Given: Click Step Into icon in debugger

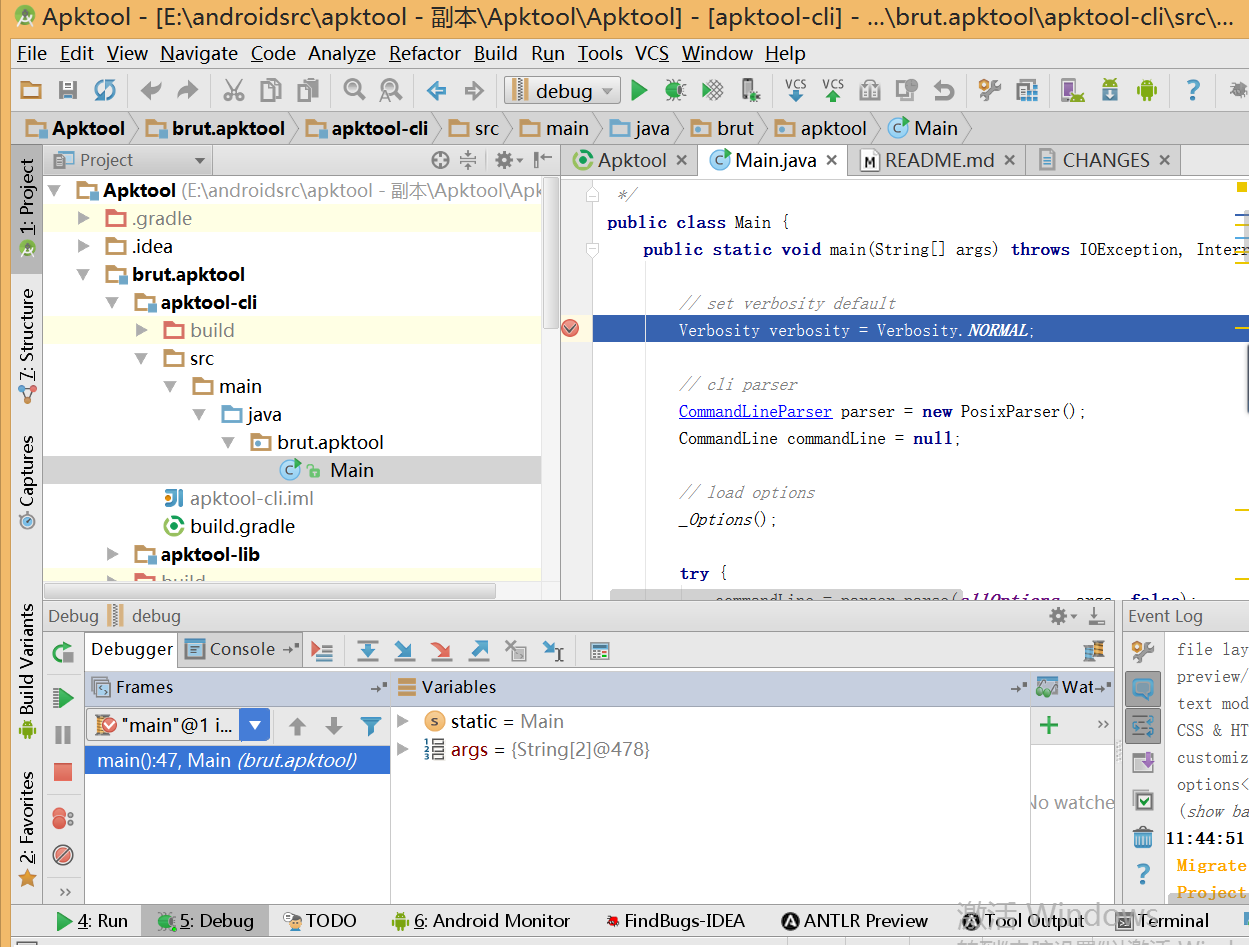Looking at the screenshot, I should tap(404, 651).
